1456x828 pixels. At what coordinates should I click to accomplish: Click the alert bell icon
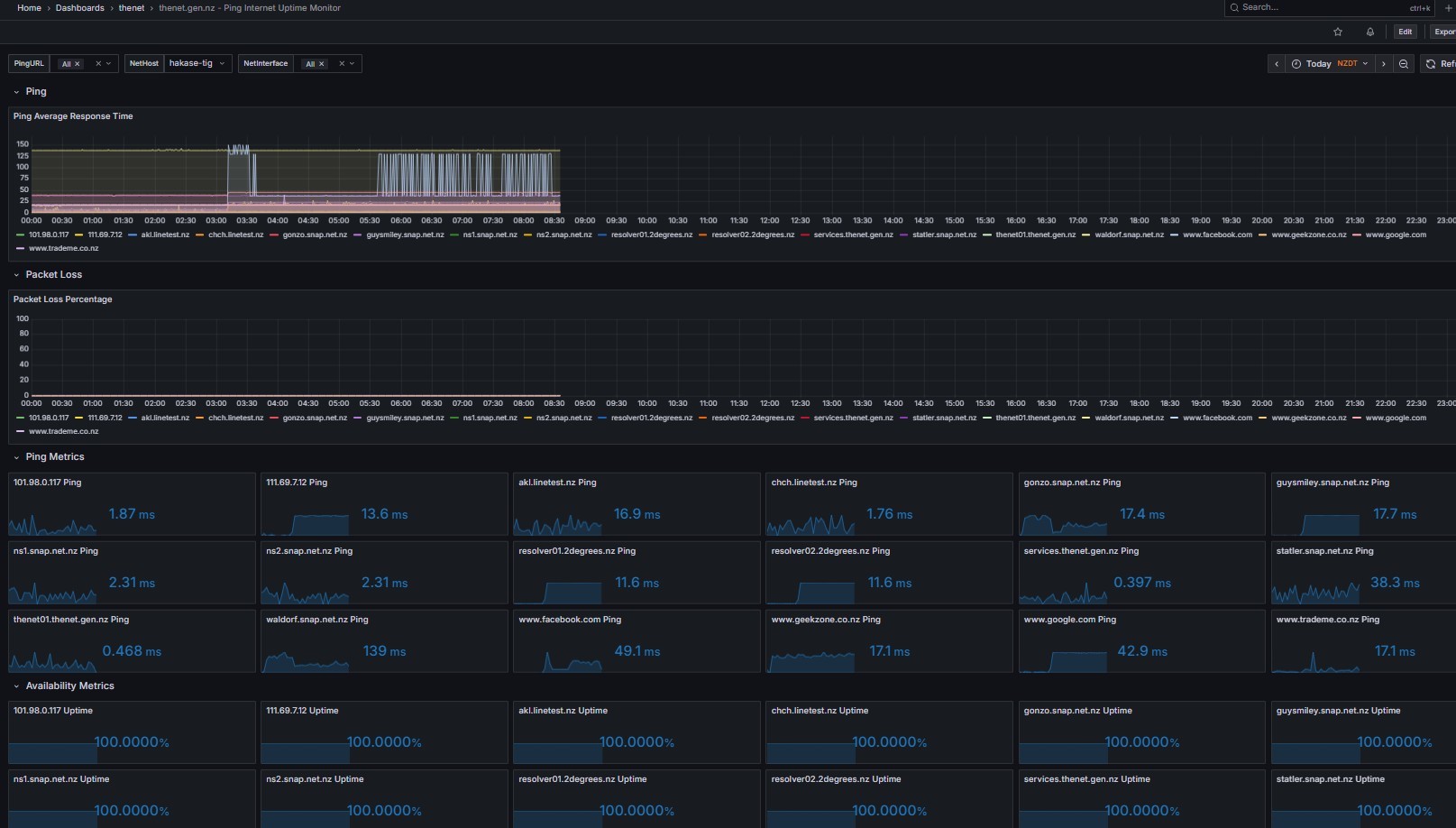pos(1370,32)
